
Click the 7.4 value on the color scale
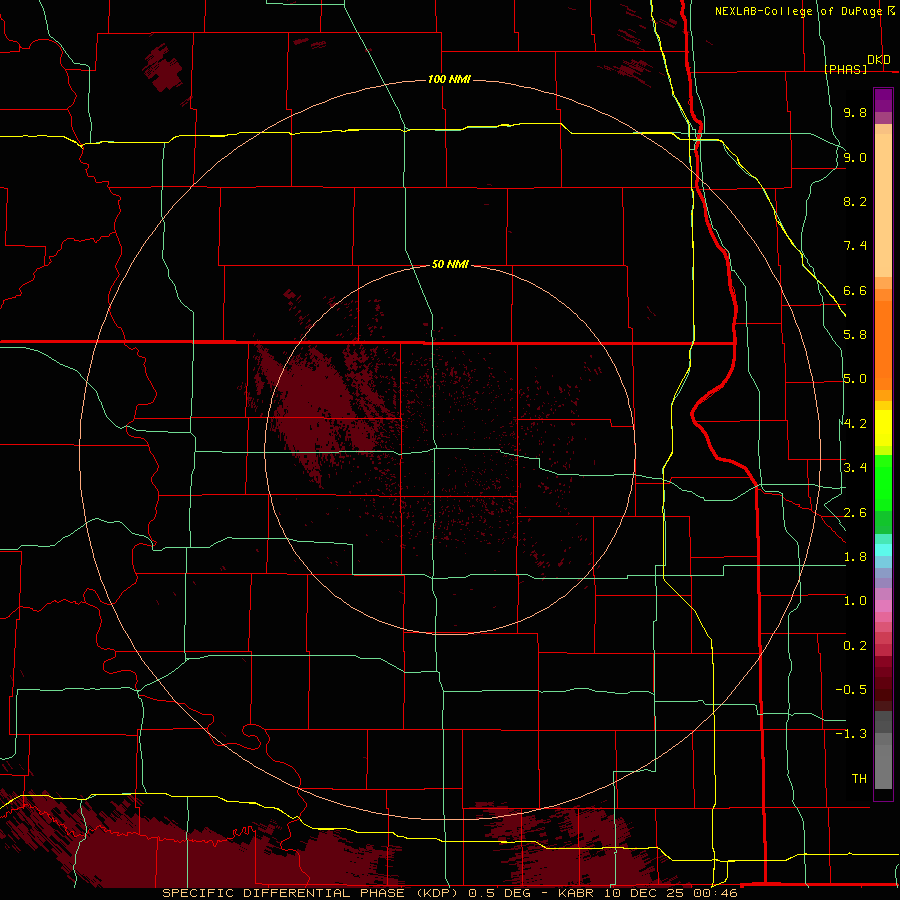[x=855, y=246]
